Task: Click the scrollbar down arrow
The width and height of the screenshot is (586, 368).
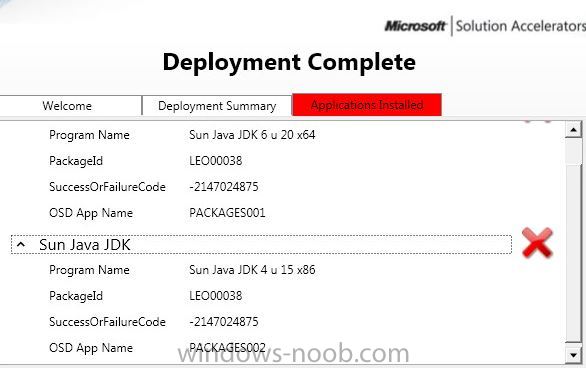Action: 573,354
